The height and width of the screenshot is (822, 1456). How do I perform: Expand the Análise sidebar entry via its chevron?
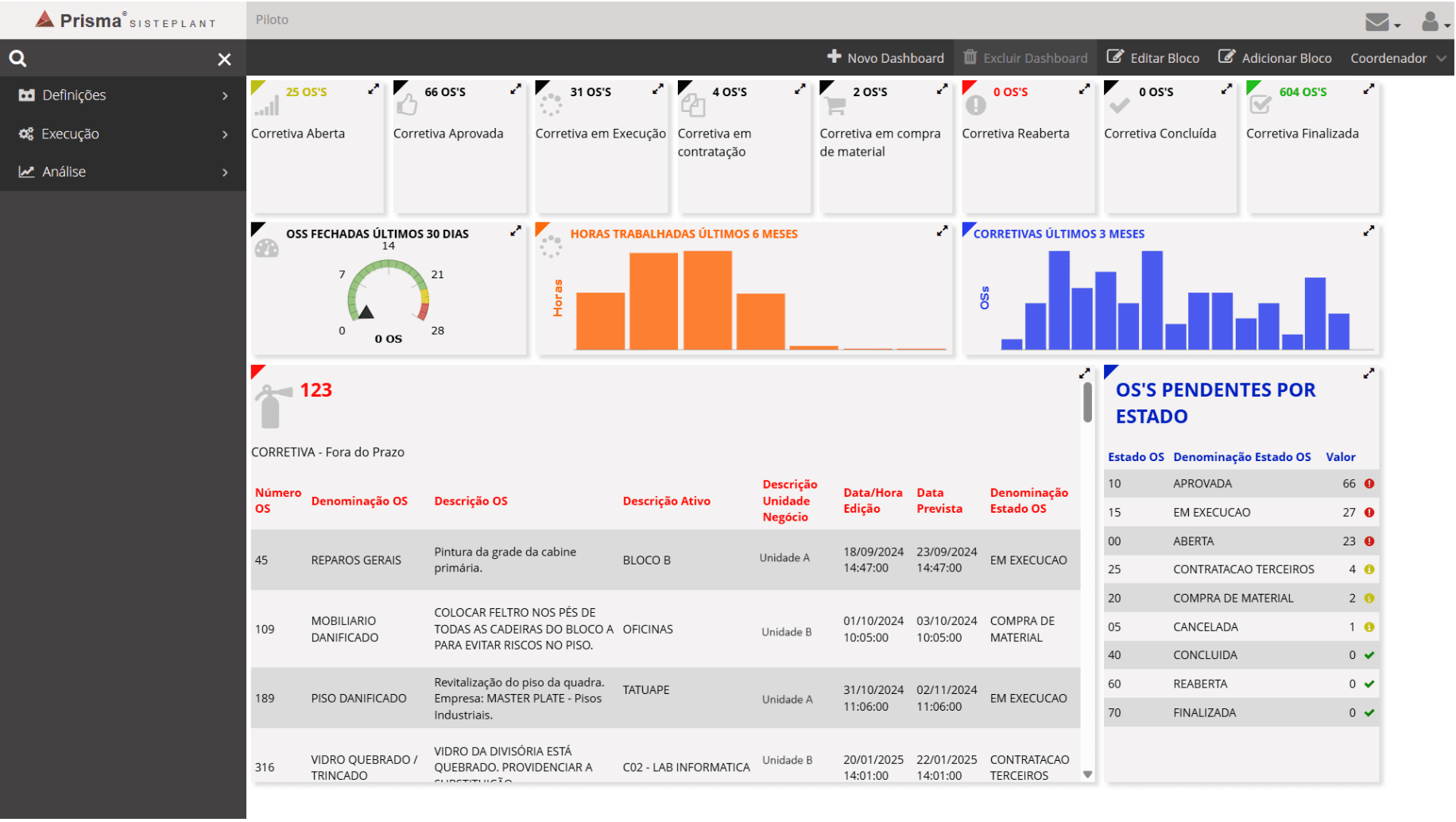click(x=224, y=172)
